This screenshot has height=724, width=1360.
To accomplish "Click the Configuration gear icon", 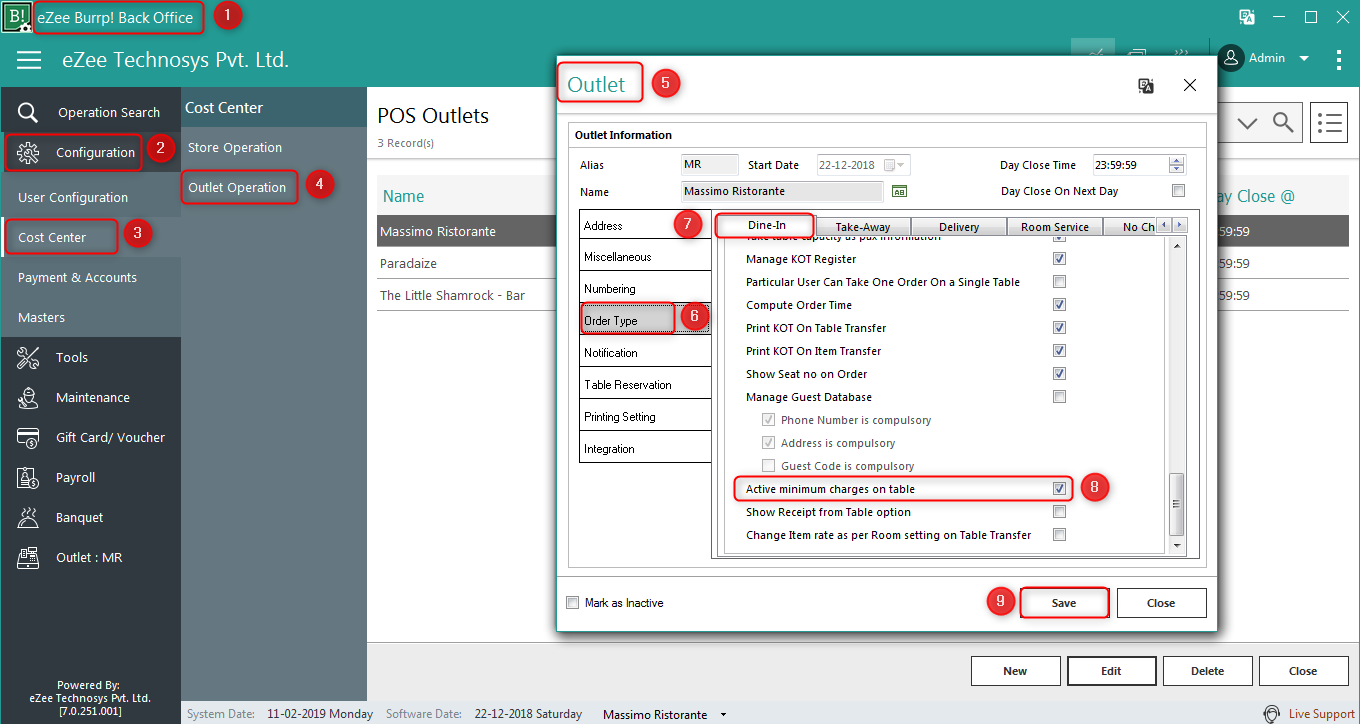I will [28, 152].
